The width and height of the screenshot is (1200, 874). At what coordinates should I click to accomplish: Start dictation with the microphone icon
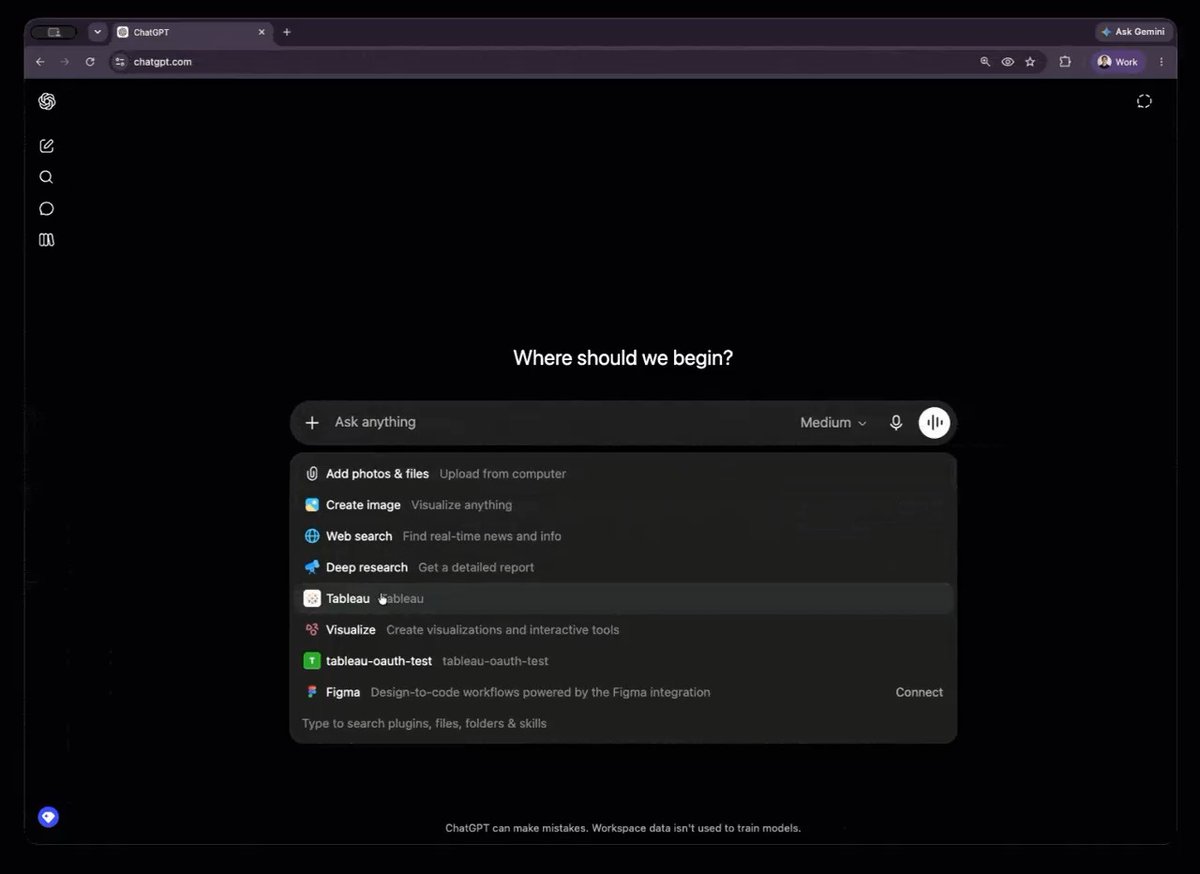896,423
